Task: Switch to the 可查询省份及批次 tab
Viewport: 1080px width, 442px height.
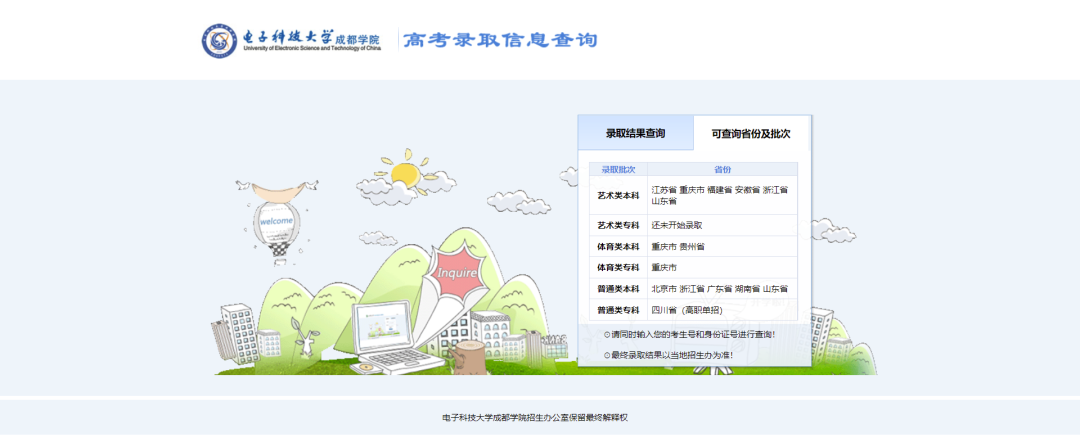Action: point(751,134)
